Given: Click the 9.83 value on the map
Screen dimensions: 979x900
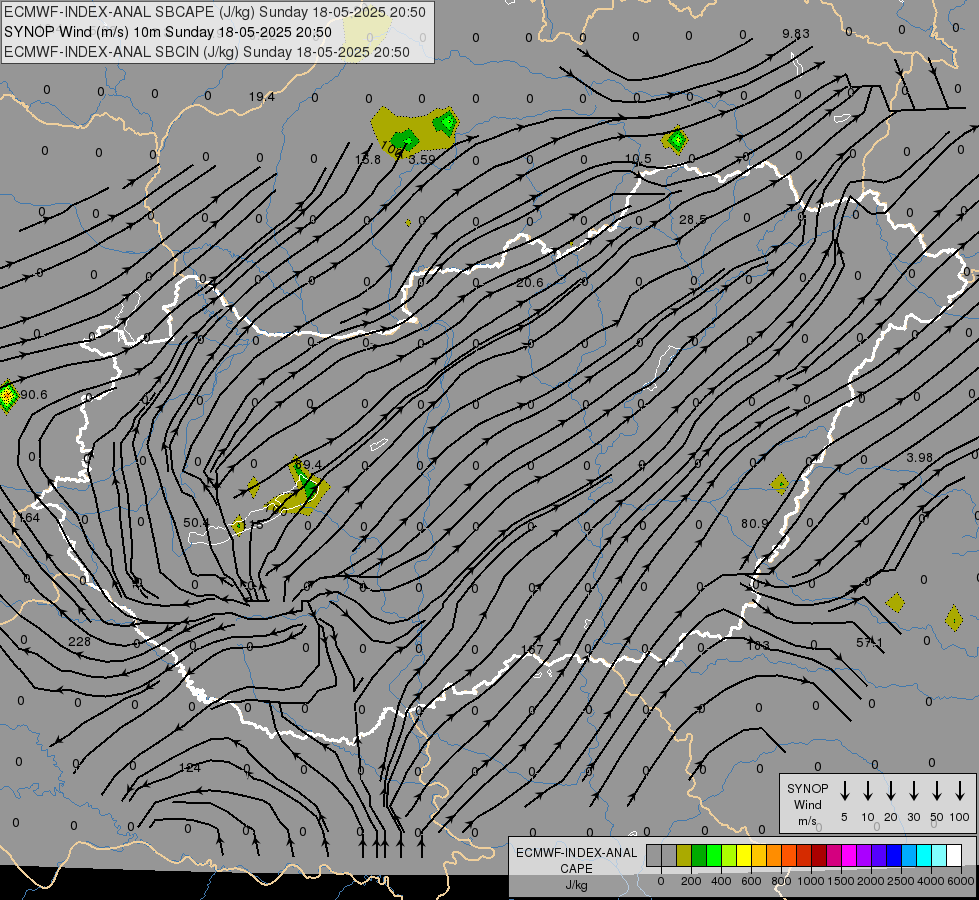Looking at the screenshot, I should (796, 34).
